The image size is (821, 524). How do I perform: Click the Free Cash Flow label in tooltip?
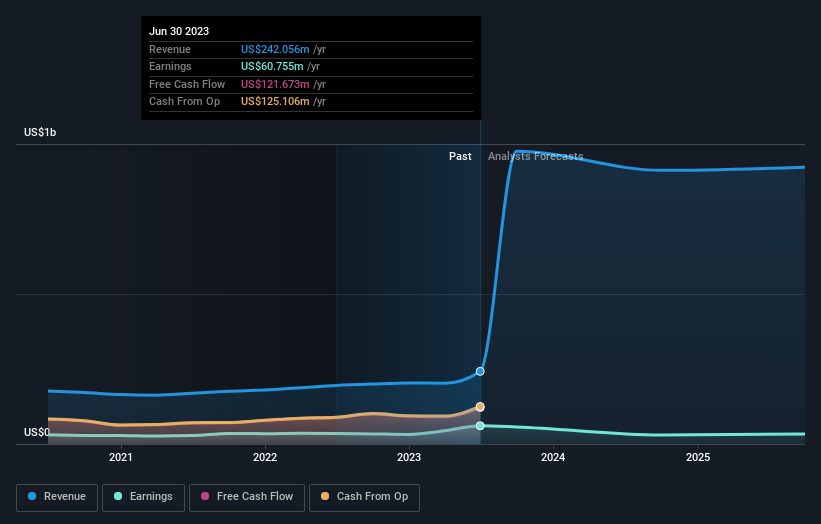click(x=187, y=84)
